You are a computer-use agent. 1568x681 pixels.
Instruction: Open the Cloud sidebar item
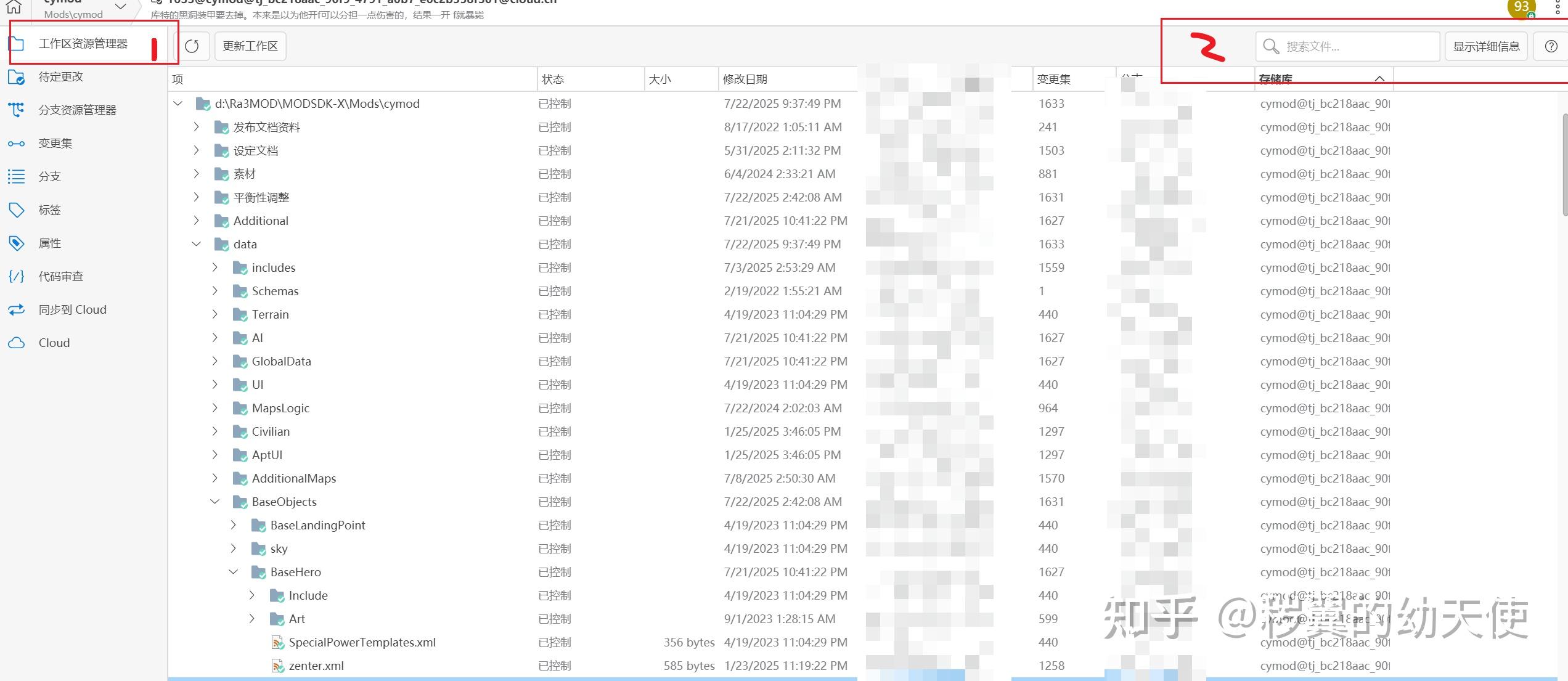(54, 343)
